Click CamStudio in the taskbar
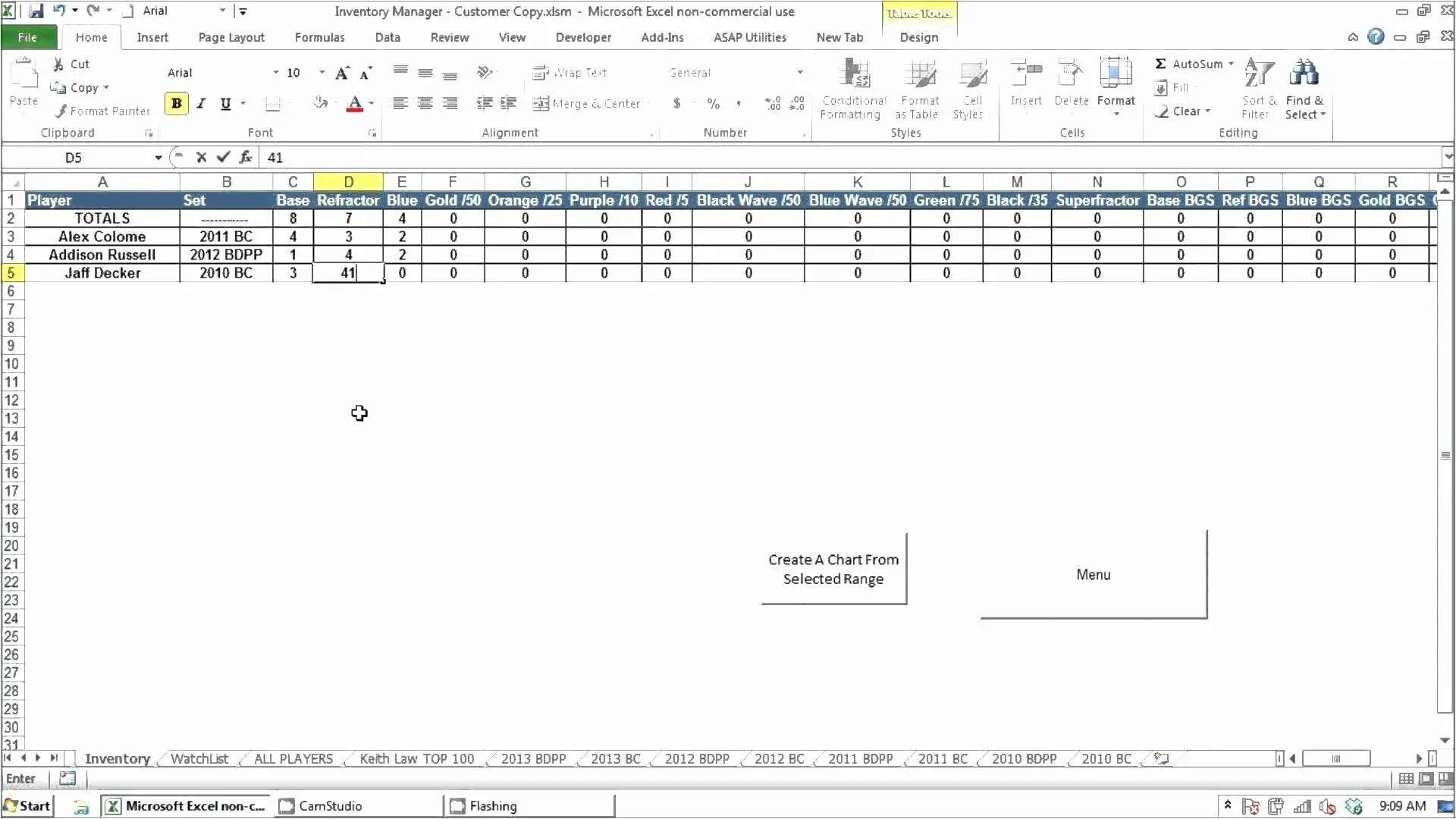 coord(329,806)
